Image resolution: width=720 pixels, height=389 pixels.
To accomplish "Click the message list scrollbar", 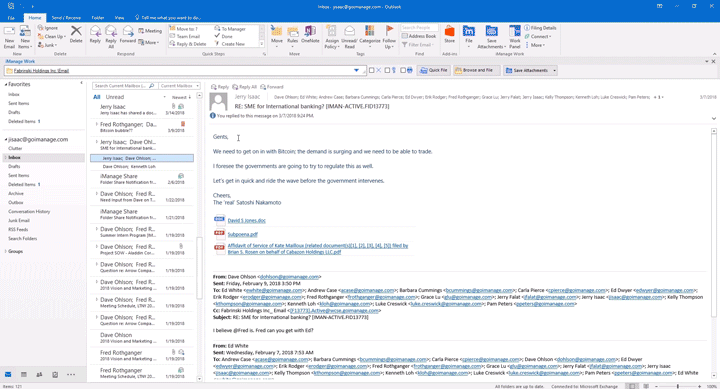I will tap(199, 268).
